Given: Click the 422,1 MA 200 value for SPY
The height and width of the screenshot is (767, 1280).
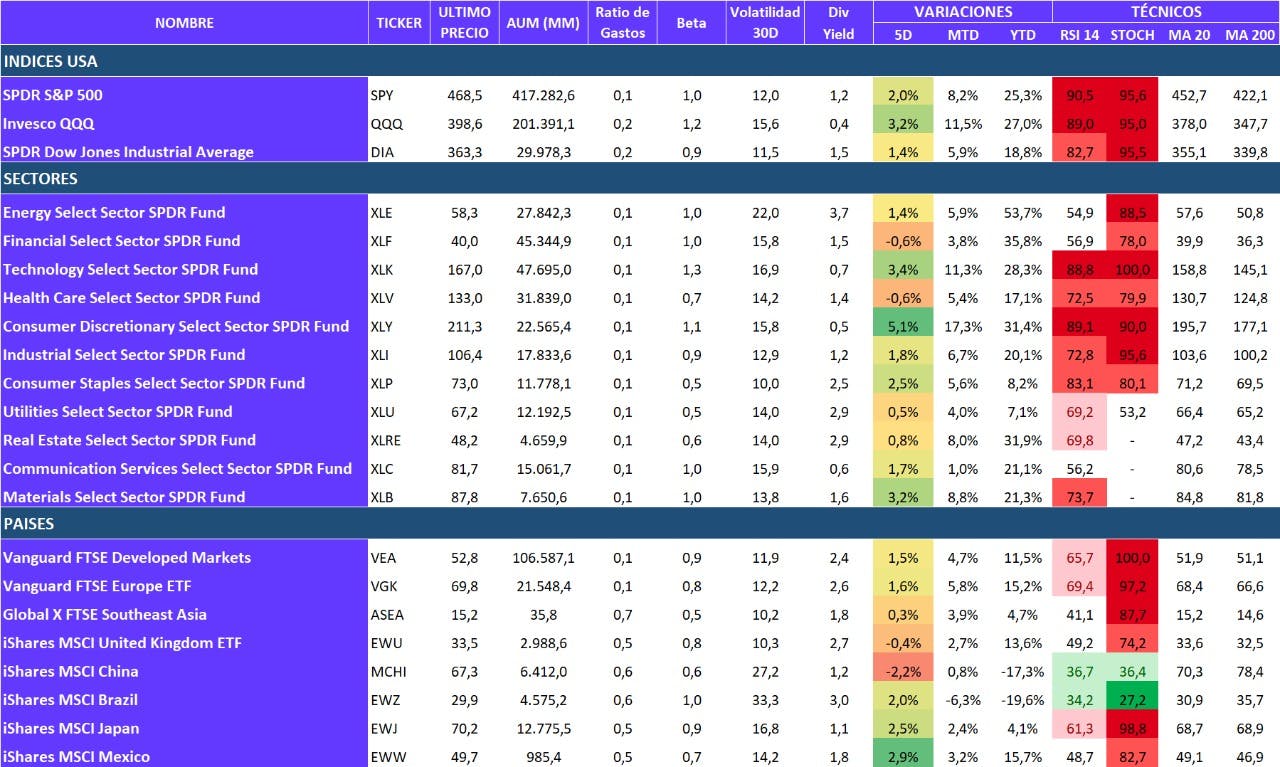Looking at the screenshot, I should pos(1250,96).
